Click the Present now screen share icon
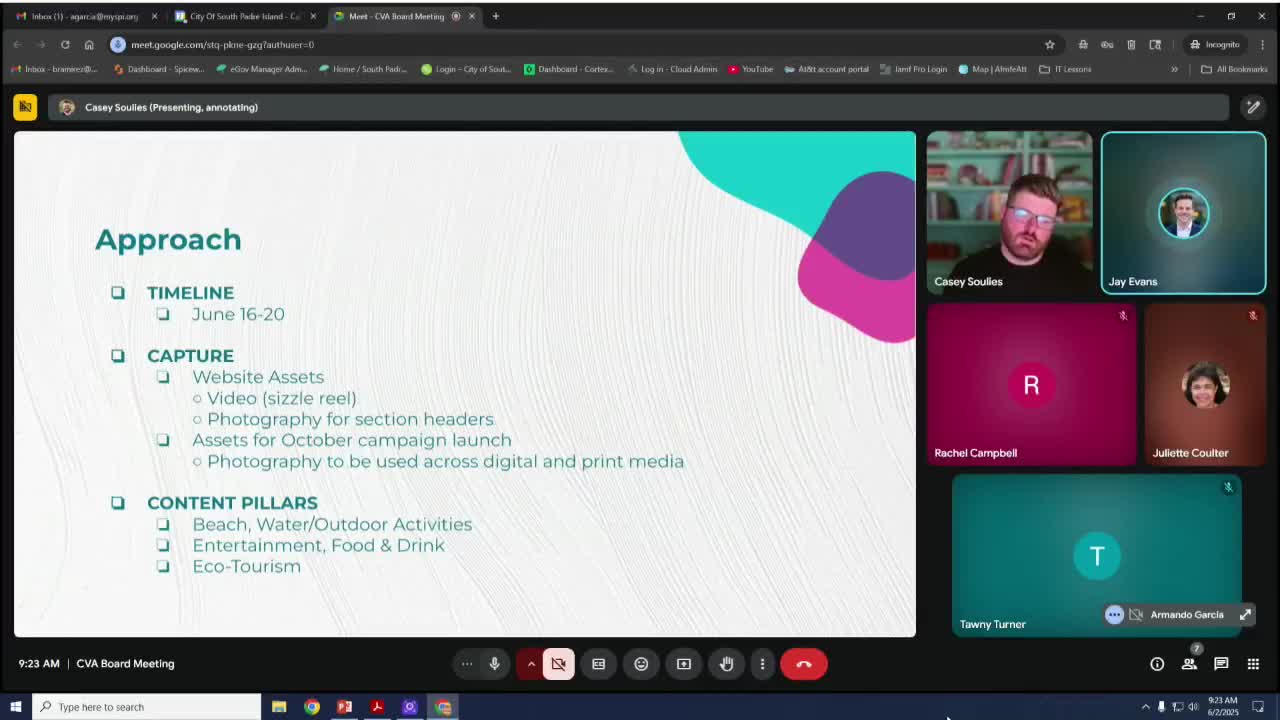1280x720 pixels. 684,664
